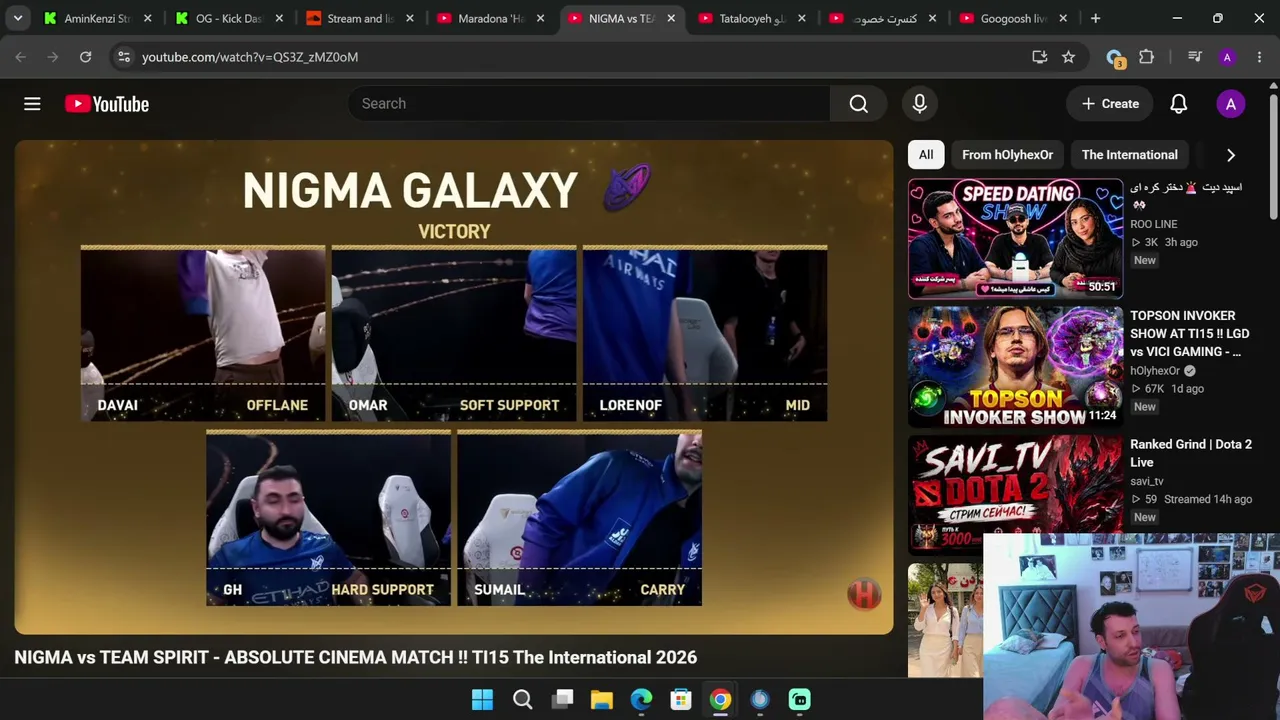Viewport: 1280px width, 720px height.
Task: Switch to Chrome on the taskbar
Action: [720, 700]
